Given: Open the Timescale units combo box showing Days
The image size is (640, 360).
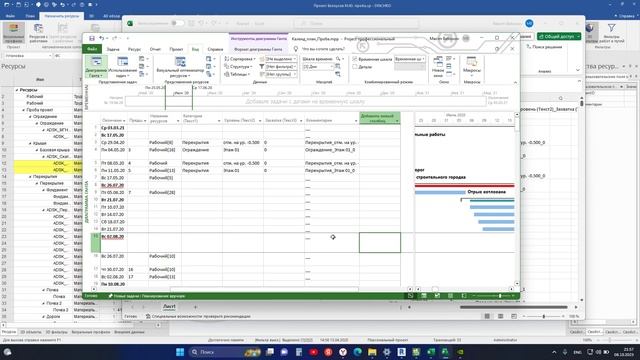Looking at the screenshot, I should tap(318, 67).
